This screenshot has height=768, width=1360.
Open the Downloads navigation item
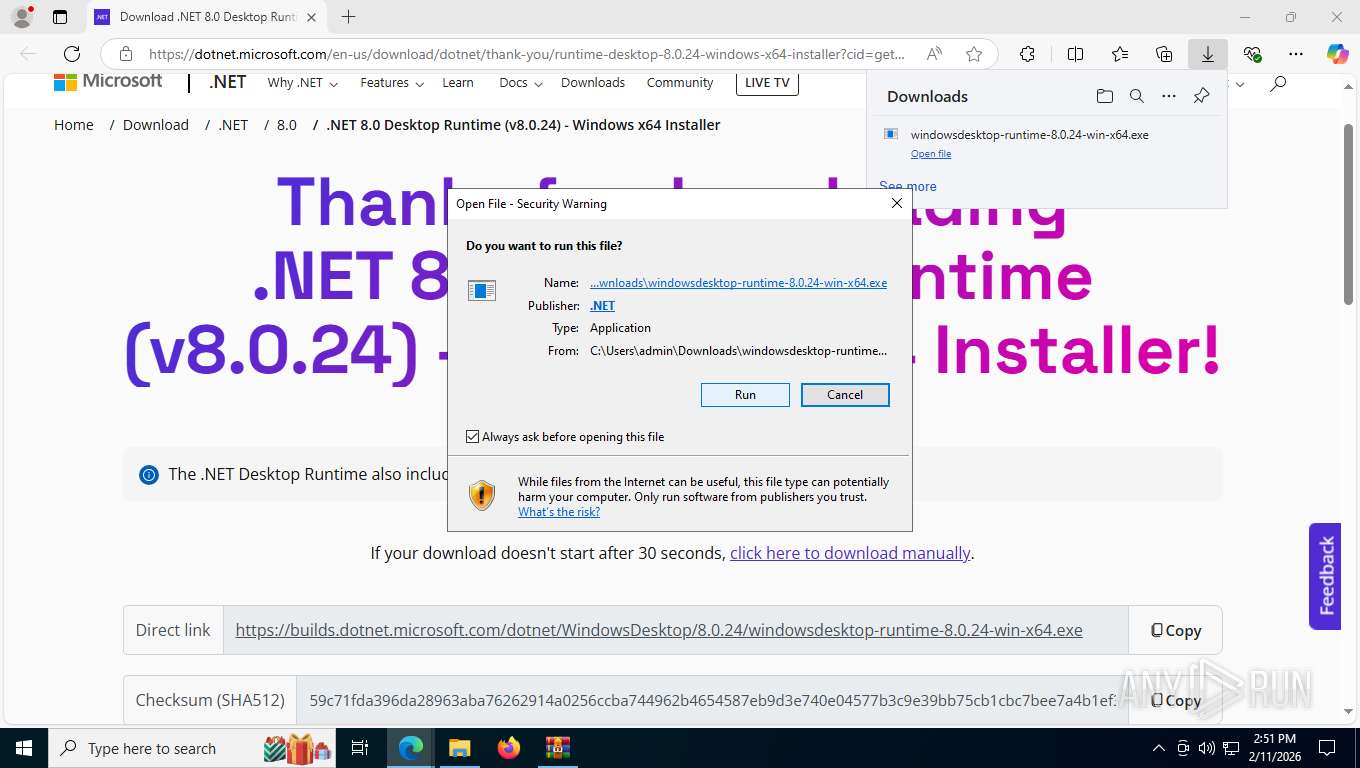(x=593, y=83)
